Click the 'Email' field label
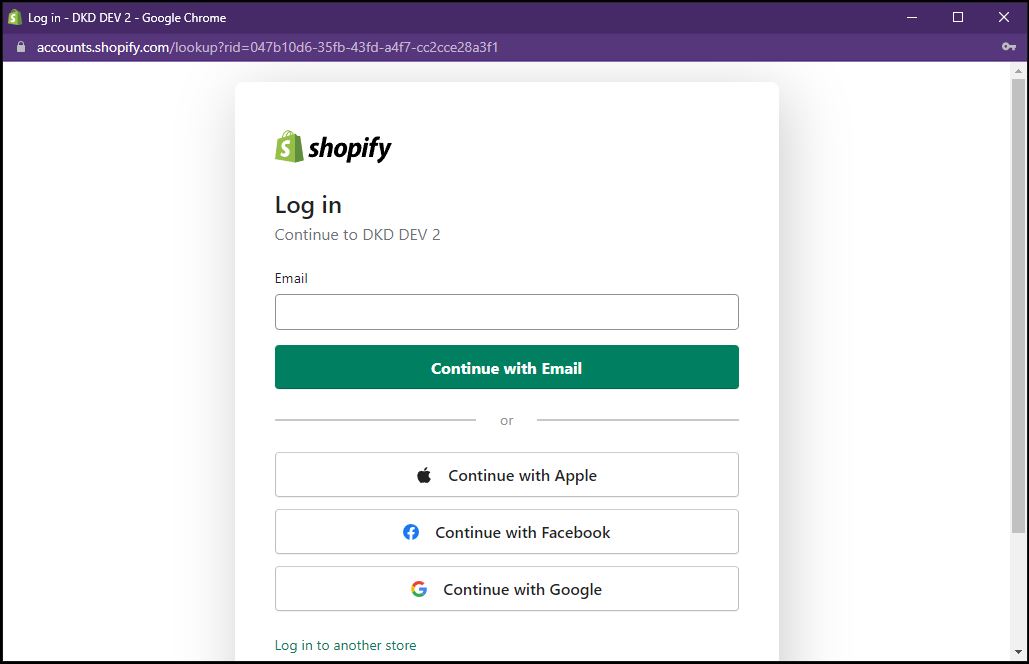 (291, 278)
